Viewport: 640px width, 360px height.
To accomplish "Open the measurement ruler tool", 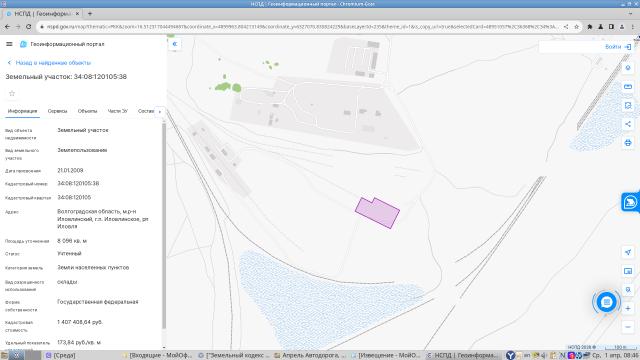I will pyautogui.click(x=628, y=87).
